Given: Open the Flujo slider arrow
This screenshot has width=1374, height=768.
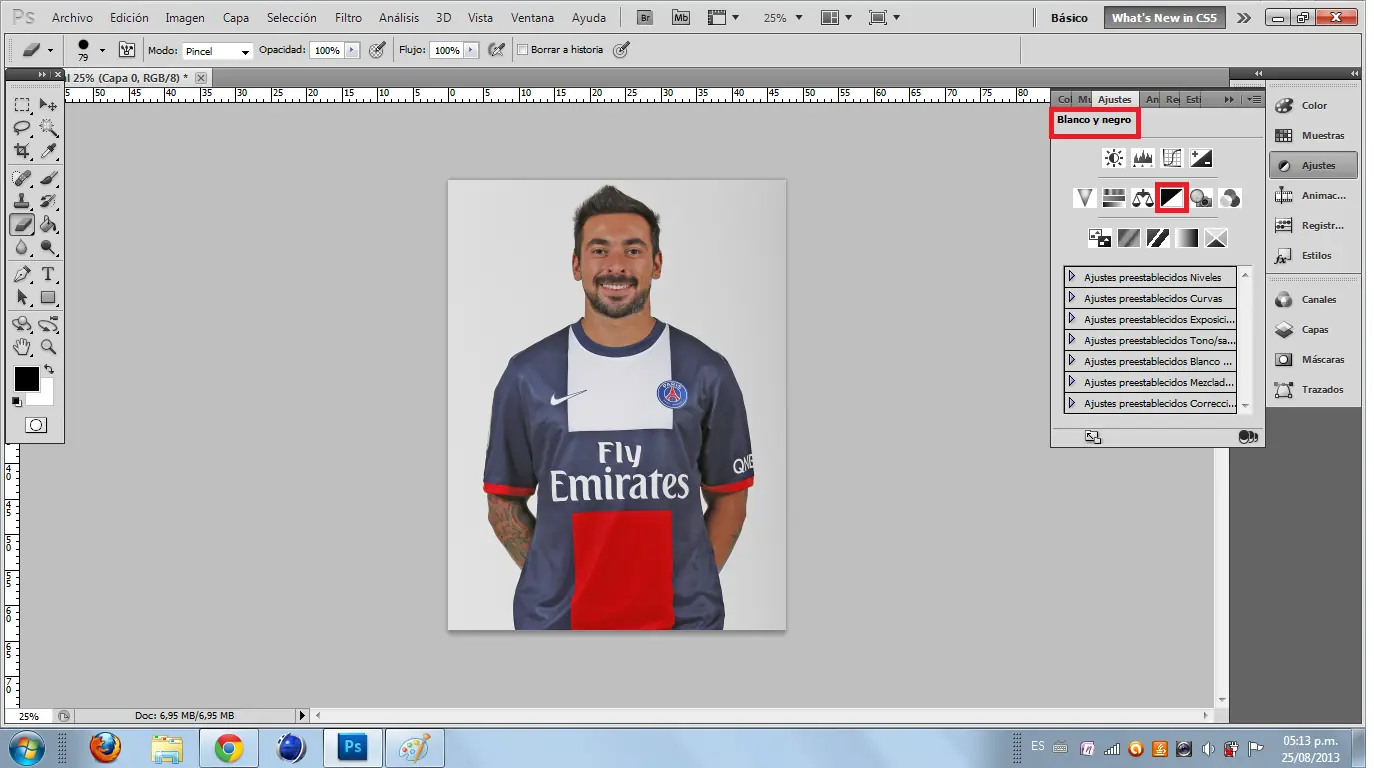Looking at the screenshot, I should 470,50.
